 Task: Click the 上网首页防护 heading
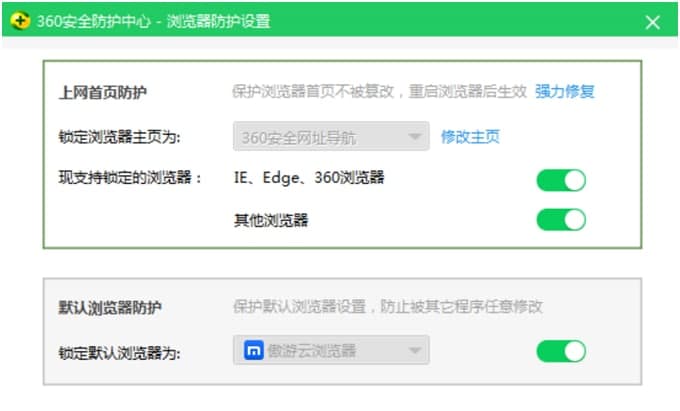click(103, 92)
